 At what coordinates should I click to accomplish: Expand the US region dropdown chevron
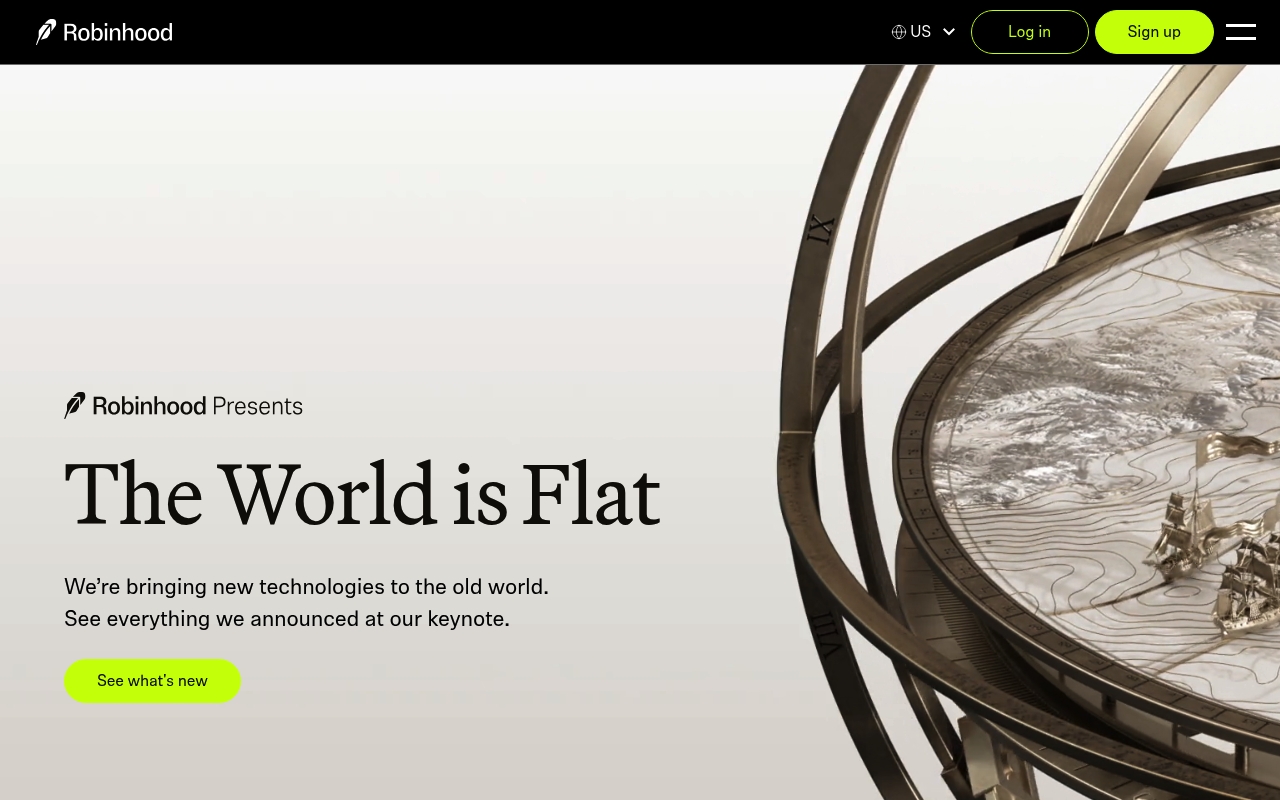[x=949, y=32]
